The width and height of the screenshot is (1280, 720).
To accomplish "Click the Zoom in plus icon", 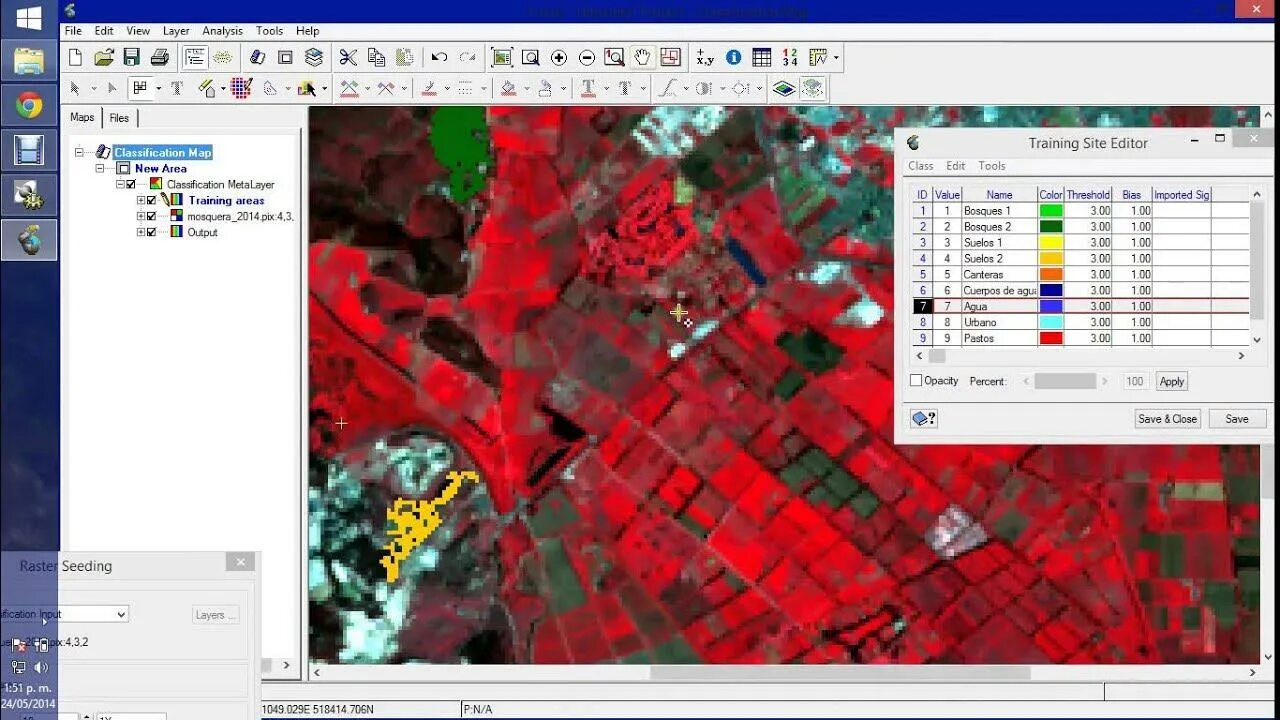I will [x=558, y=58].
